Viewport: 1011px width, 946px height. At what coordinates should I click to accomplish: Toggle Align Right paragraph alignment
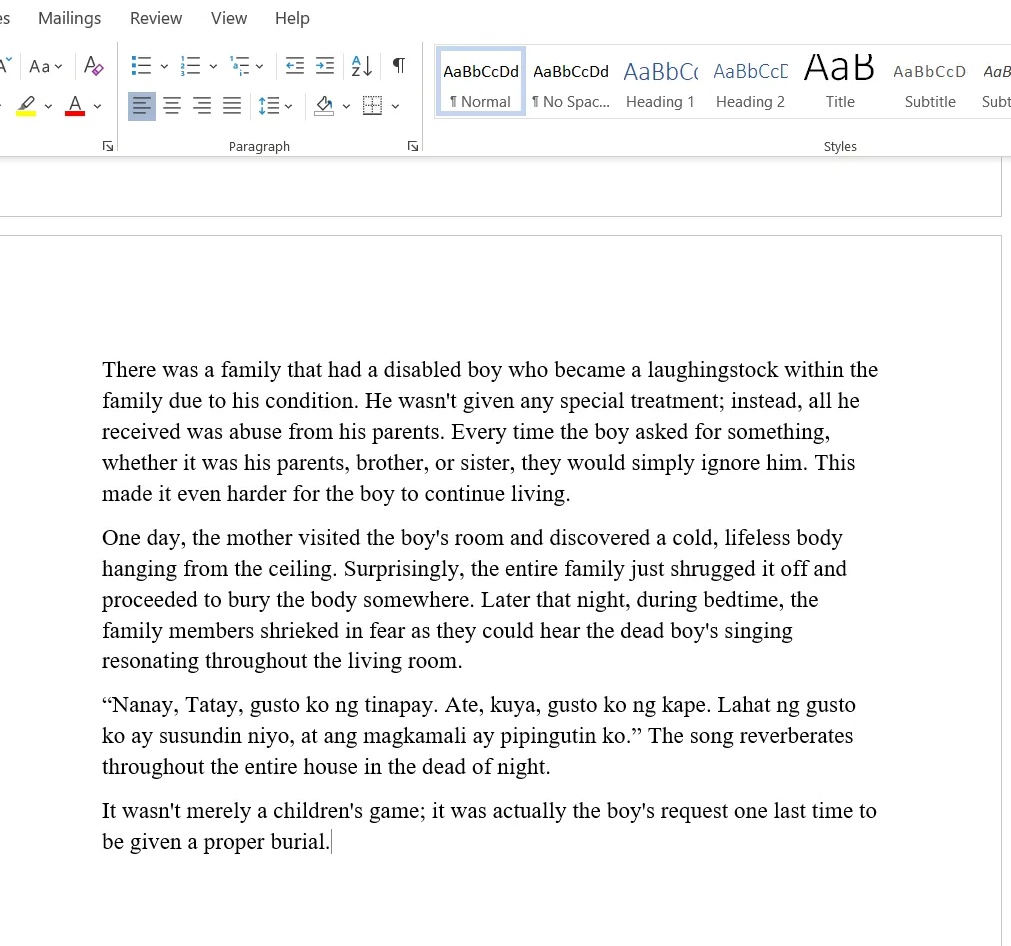point(202,106)
